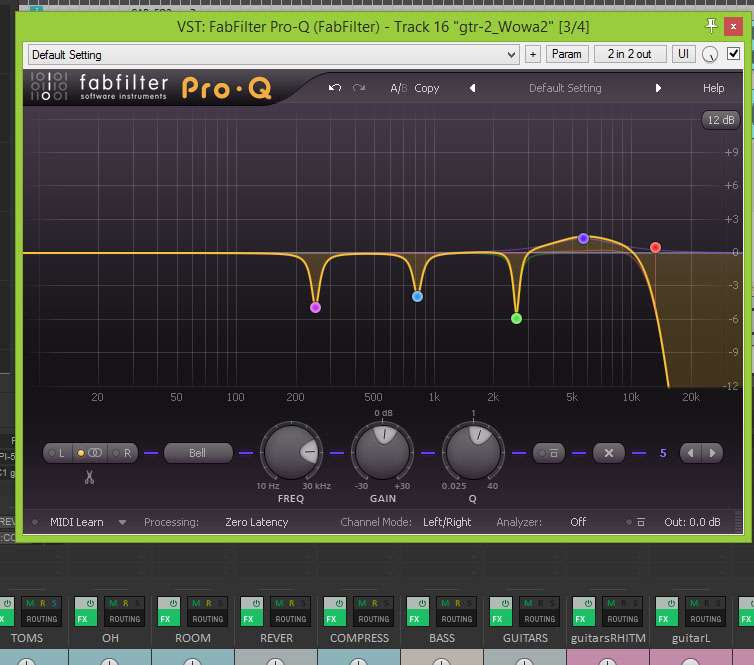Open Pro-Q preset name menu
The image size is (754, 665).
(565, 88)
